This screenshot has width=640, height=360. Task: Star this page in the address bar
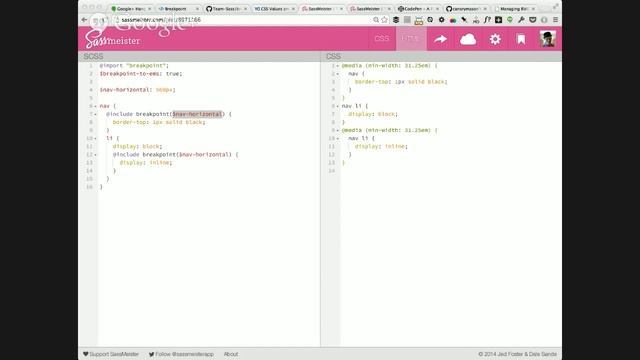pos(384,20)
